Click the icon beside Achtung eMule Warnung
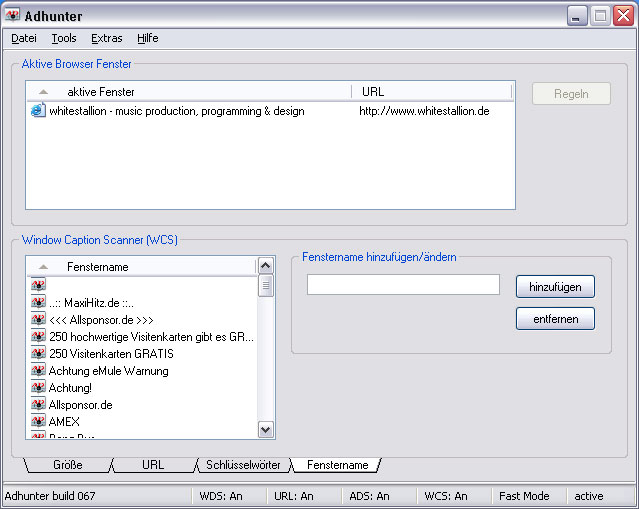Viewport: 639px width, 509px height. point(38,371)
